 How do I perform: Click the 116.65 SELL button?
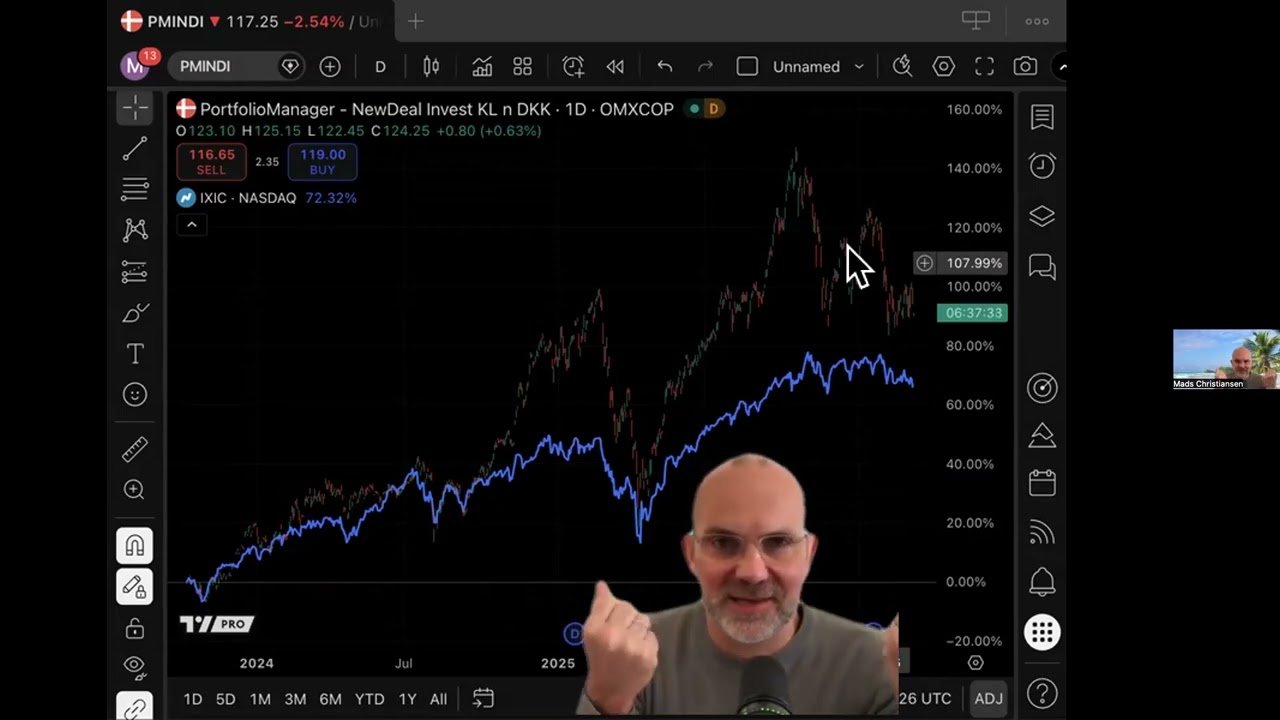(211, 162)
